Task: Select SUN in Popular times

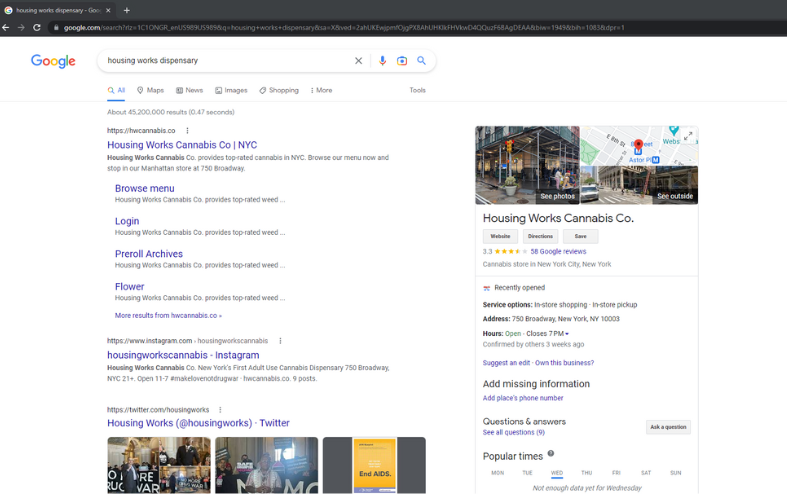Action: [676, 473]
